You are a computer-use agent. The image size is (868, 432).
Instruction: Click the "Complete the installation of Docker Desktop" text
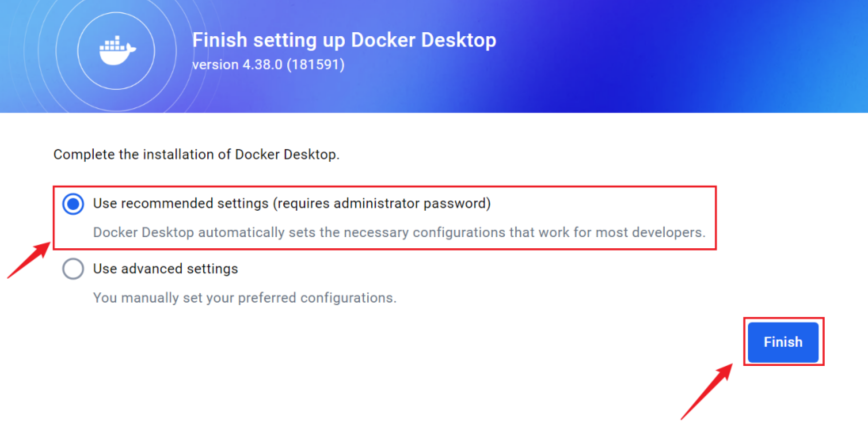coord(196,154)
